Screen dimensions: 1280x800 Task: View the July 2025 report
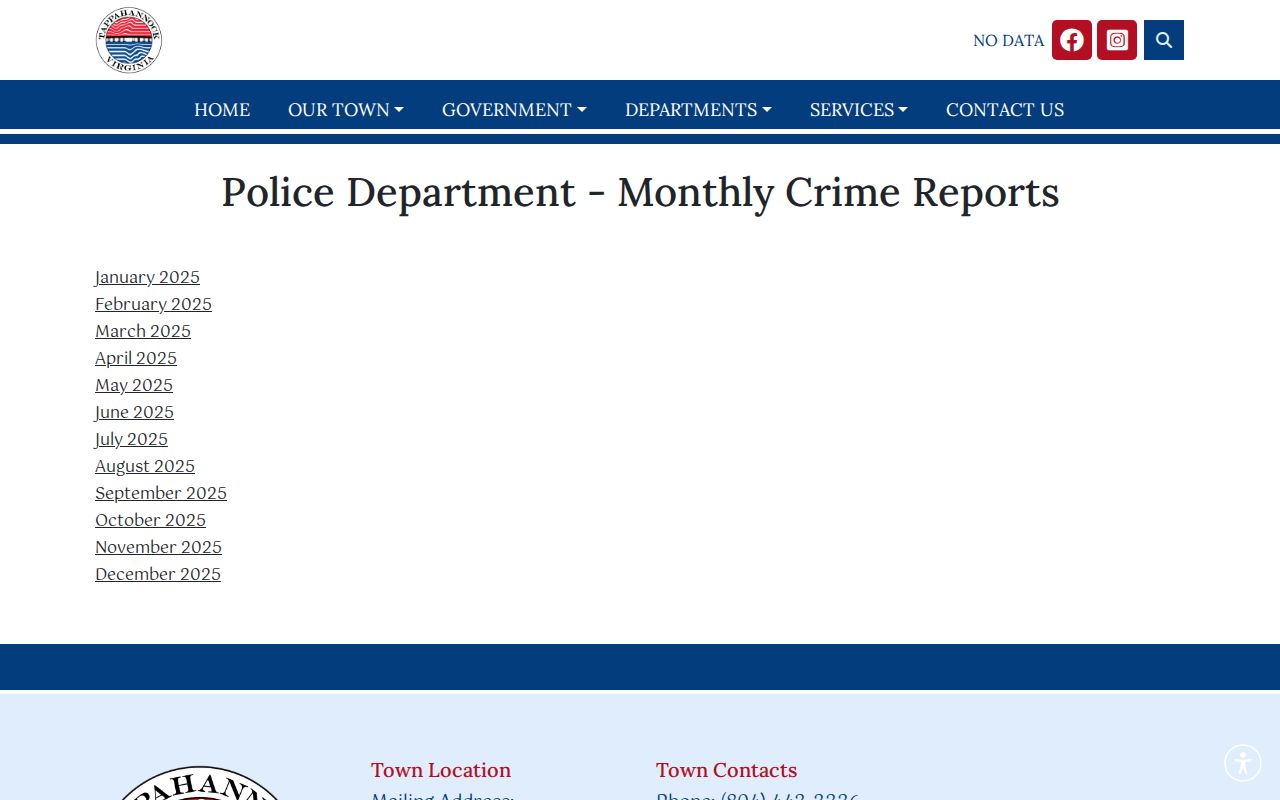coord(131,439)
